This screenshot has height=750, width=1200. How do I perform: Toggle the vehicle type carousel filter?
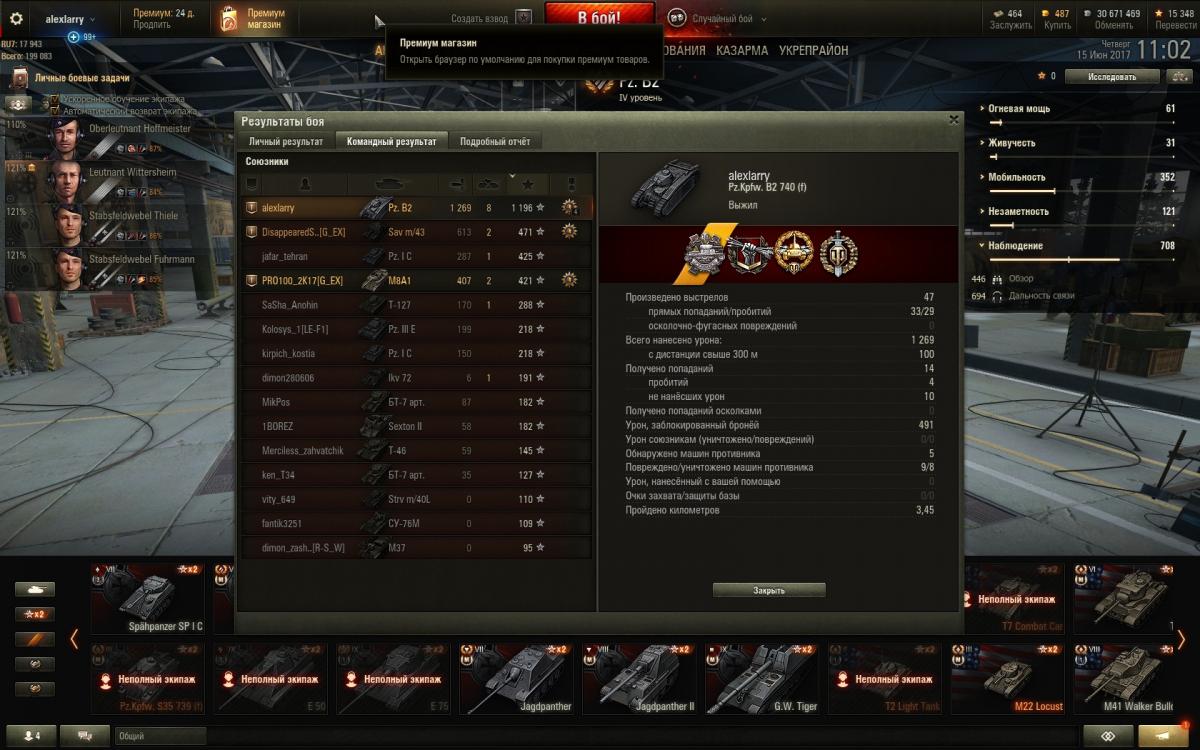[35, 589]
